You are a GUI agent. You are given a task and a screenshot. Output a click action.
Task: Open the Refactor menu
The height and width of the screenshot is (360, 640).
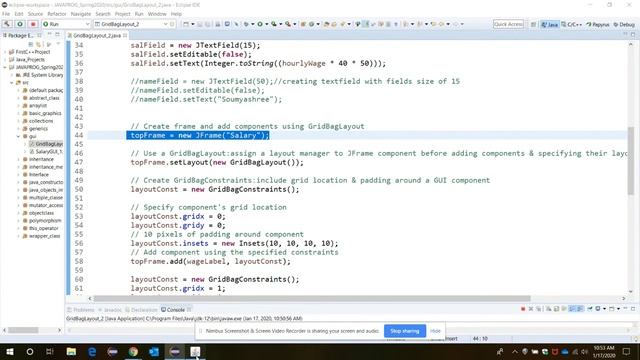(57, 14)
